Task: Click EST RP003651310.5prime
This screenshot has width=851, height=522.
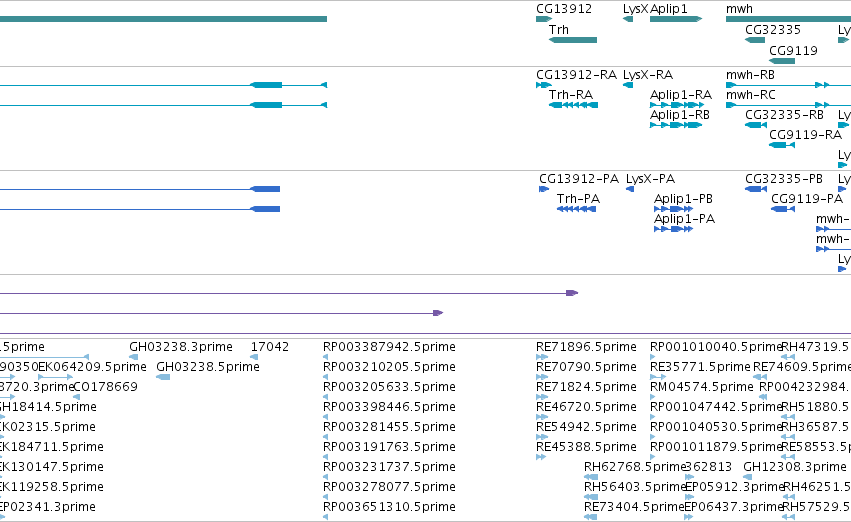Action: click(389, 507)
